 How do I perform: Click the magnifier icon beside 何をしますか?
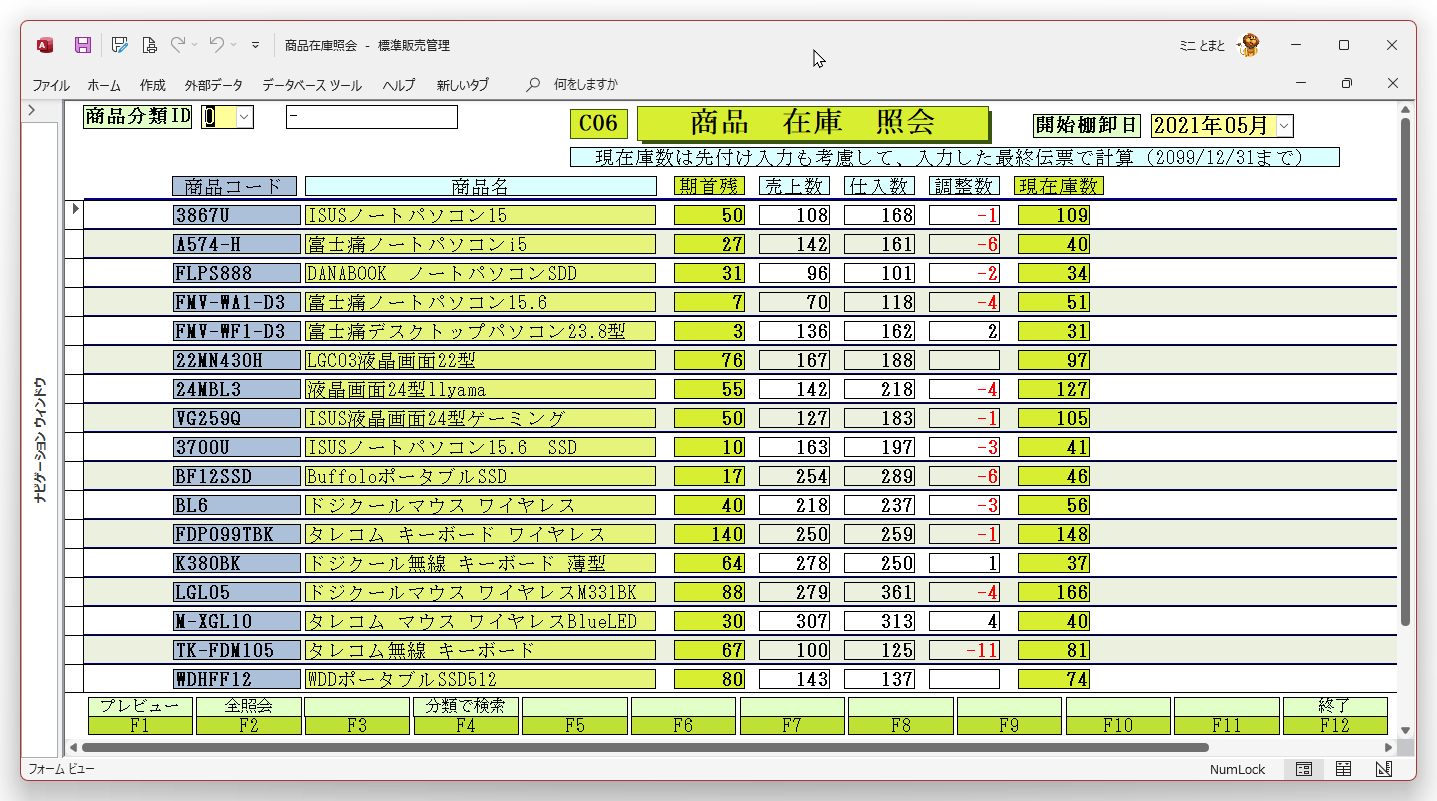pyautogui.click(x=534, y=85)
